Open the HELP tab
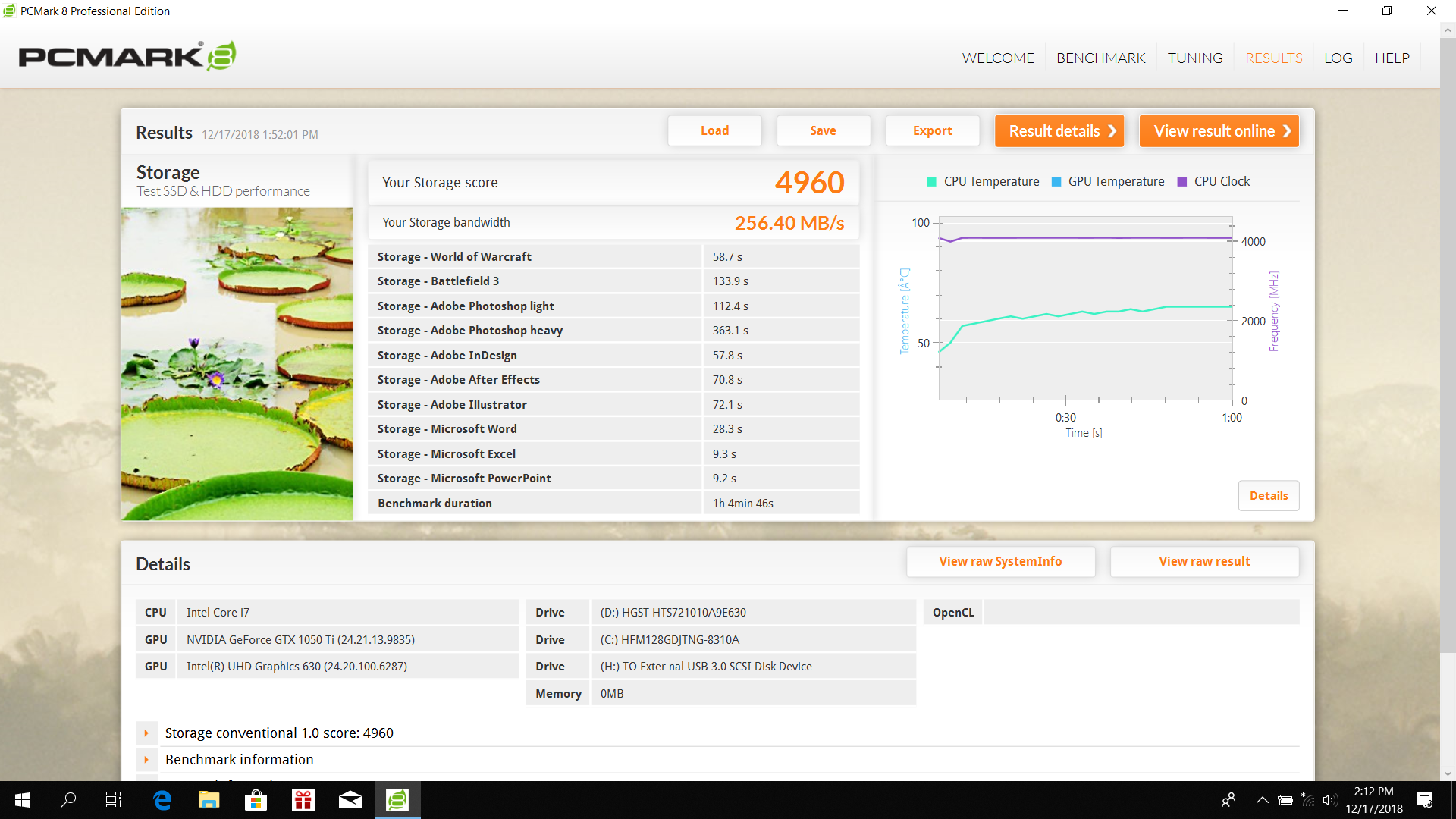The width and height of the screenshot is (1456, 819). 1392,58
